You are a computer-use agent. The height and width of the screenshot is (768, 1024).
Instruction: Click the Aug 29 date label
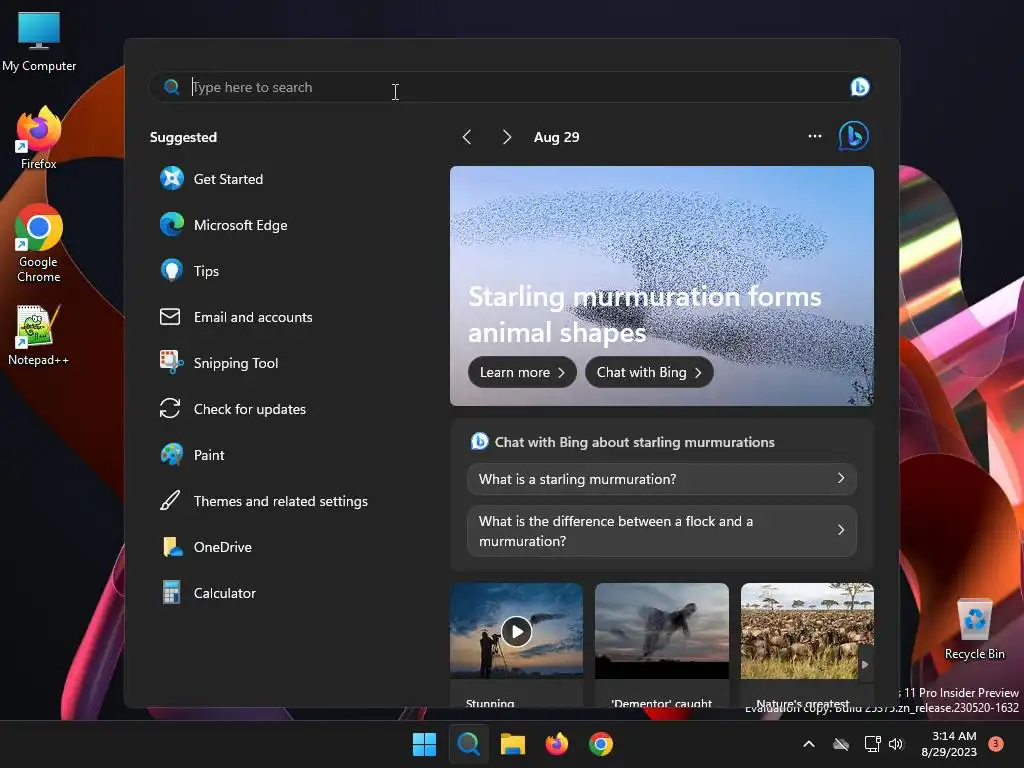coord(556,137)
